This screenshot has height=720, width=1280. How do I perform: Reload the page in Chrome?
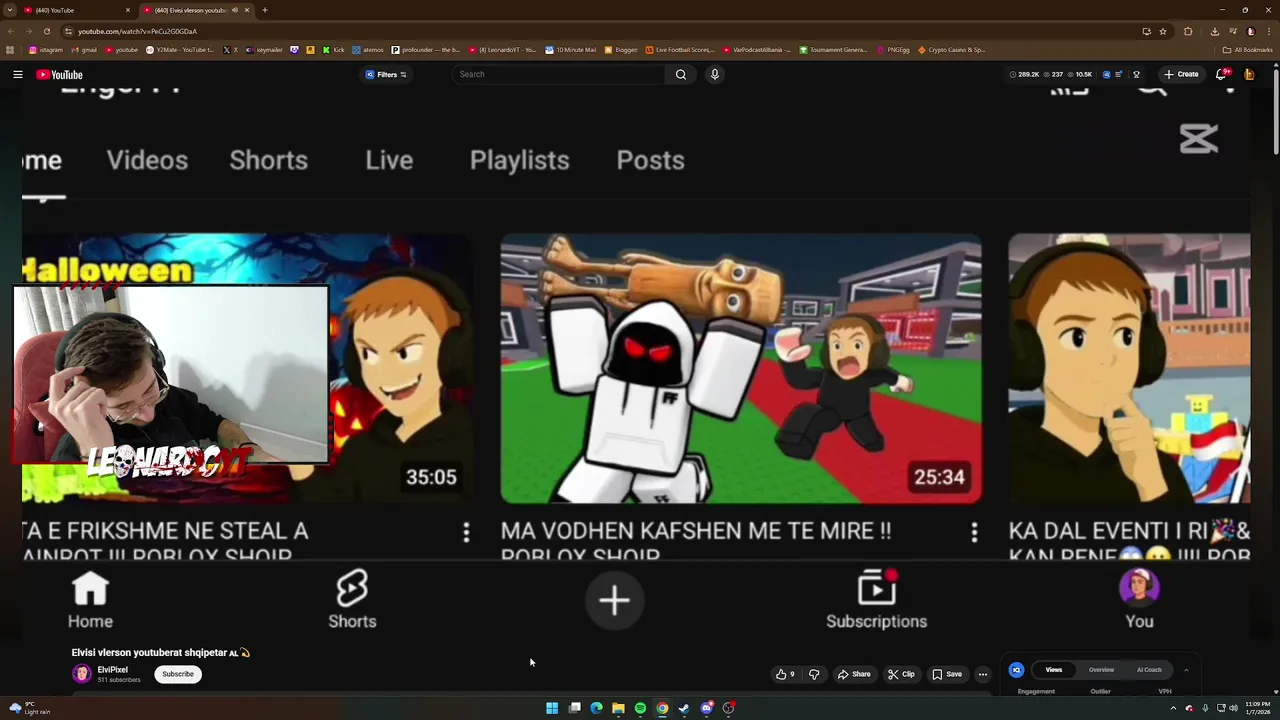[46, 31]
